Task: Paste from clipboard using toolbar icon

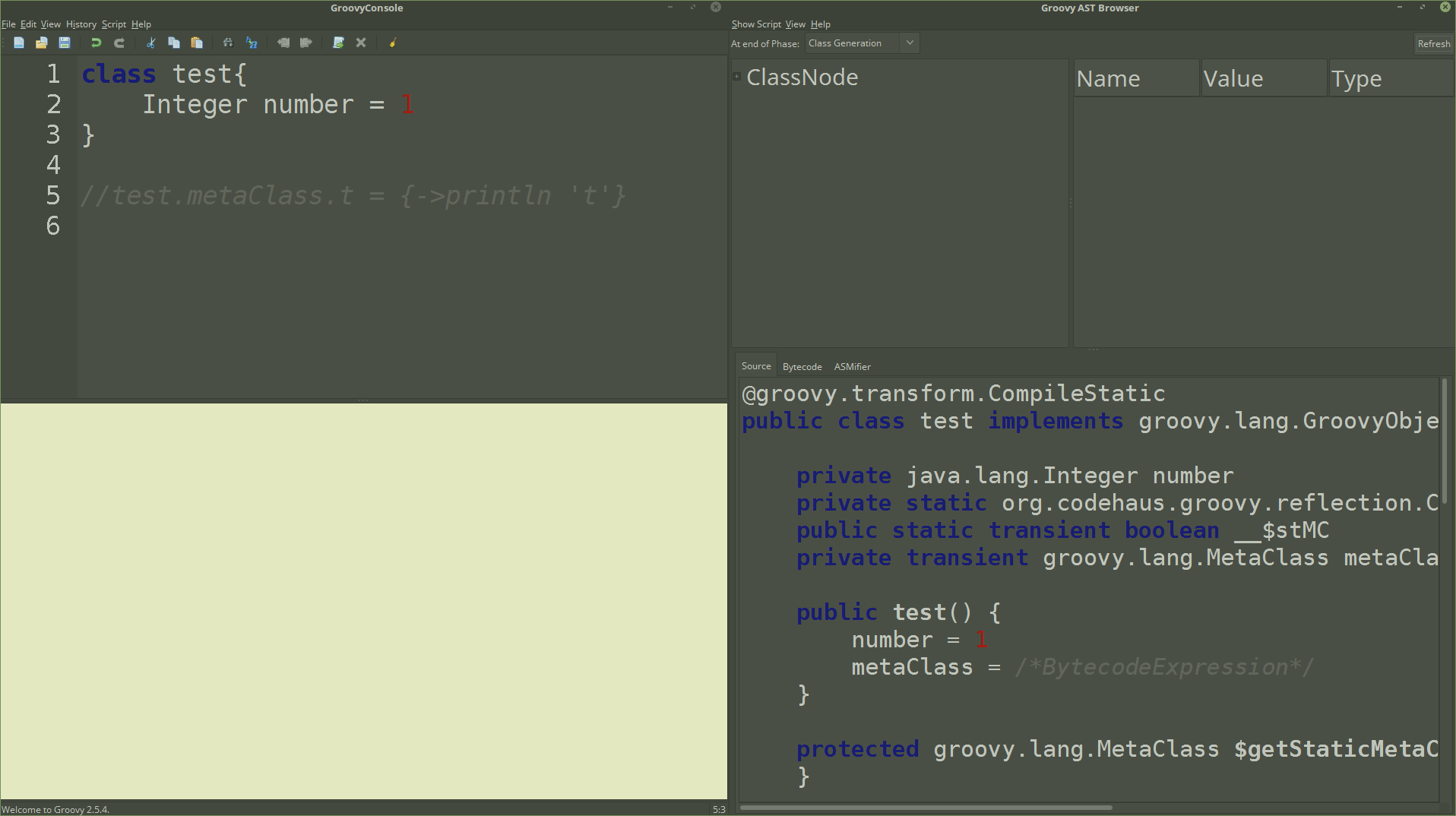Action: pos(197,43)
